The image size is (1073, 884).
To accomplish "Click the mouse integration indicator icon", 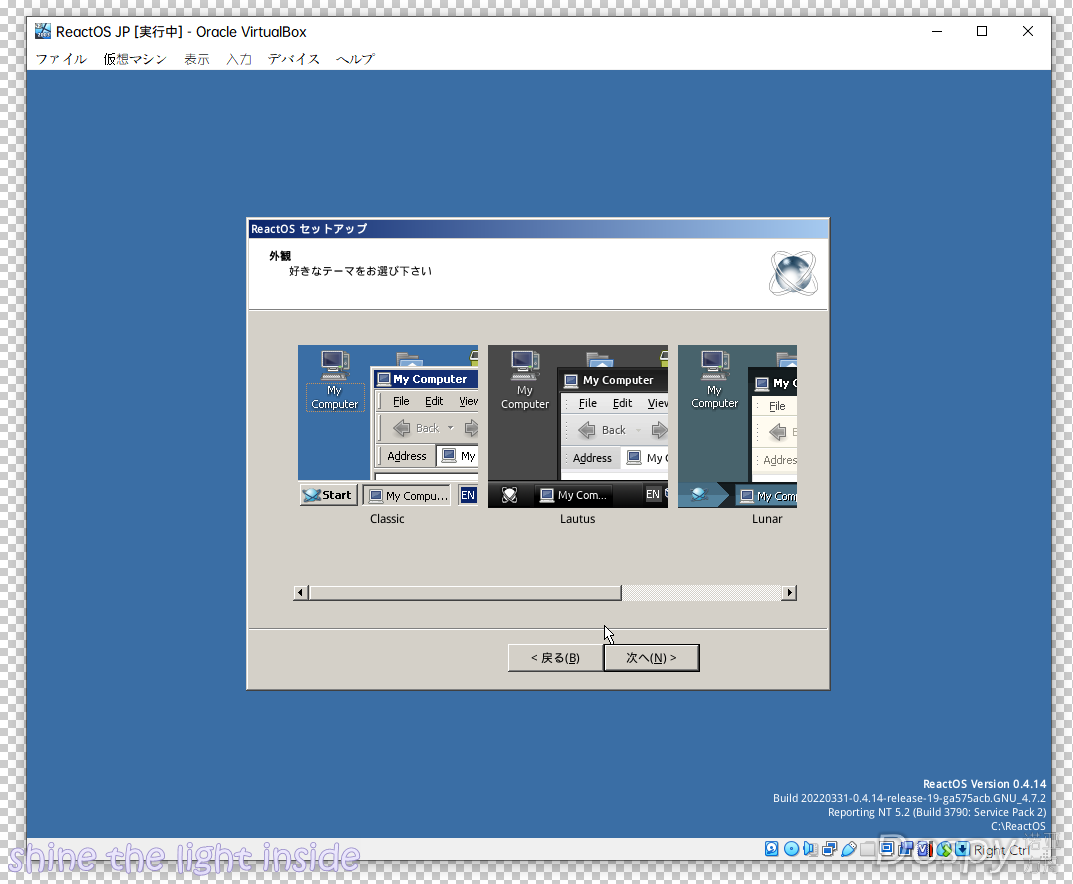I will 944,849.
